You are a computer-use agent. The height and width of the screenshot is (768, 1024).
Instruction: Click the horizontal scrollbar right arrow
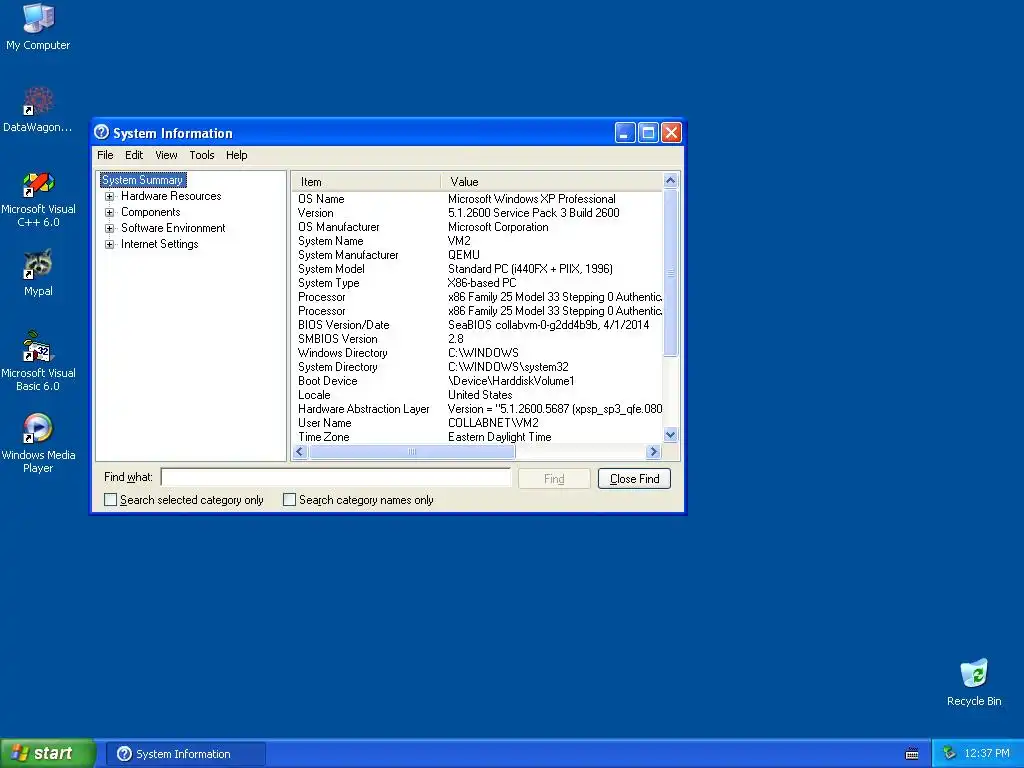[653, 451]
